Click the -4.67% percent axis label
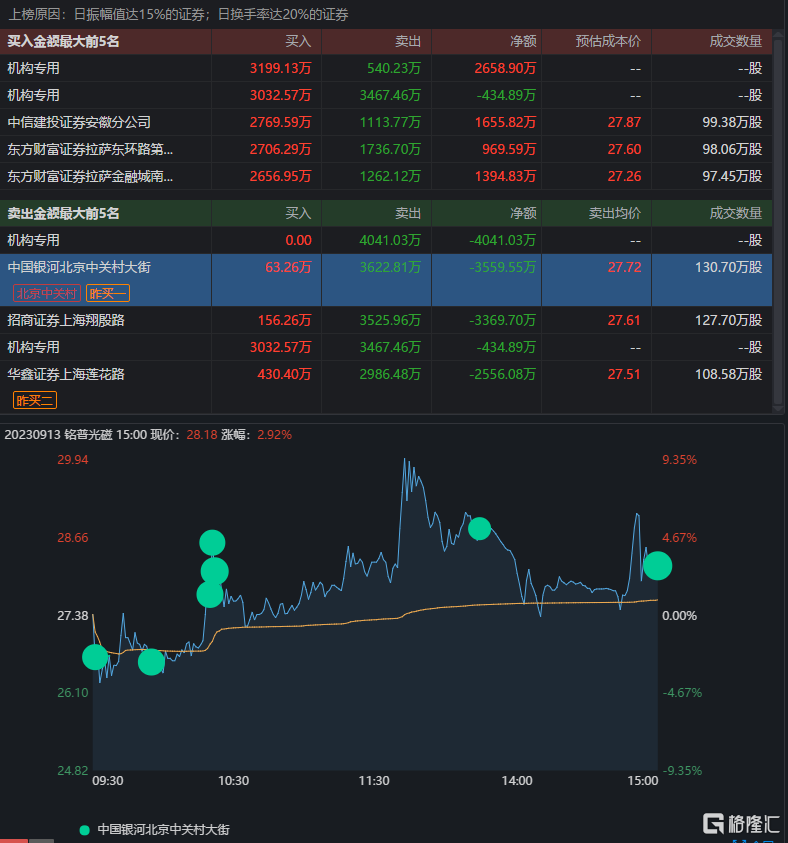 [682, 692]
